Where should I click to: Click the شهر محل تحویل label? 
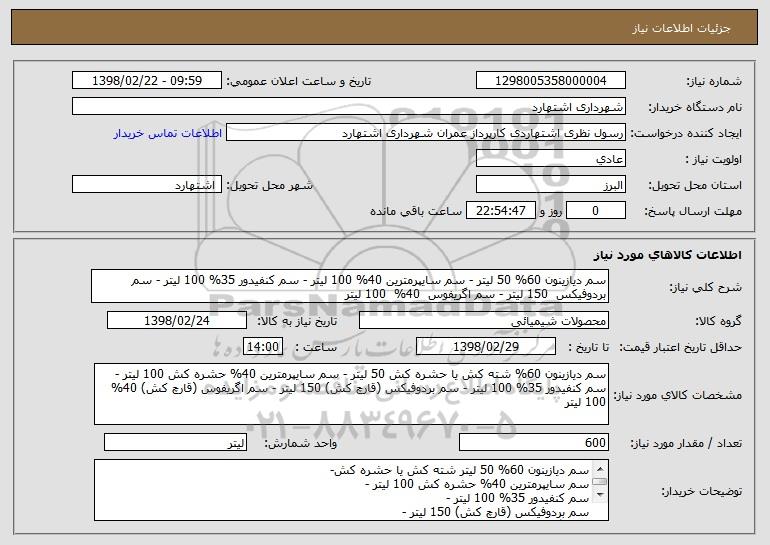coord(270,185)
